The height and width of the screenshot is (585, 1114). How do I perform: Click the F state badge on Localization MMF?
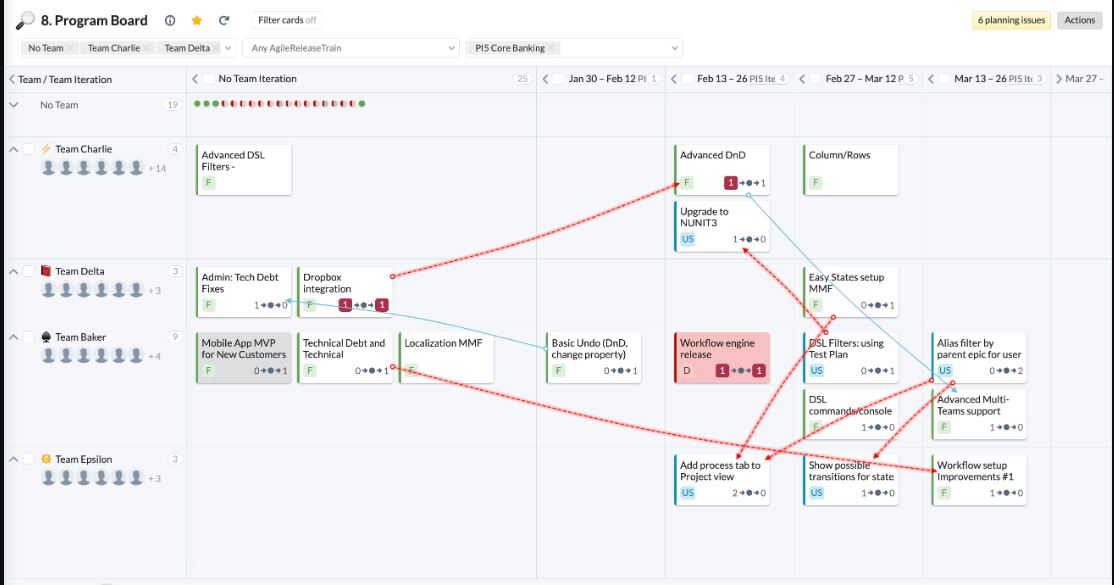(x=410, y=370)
